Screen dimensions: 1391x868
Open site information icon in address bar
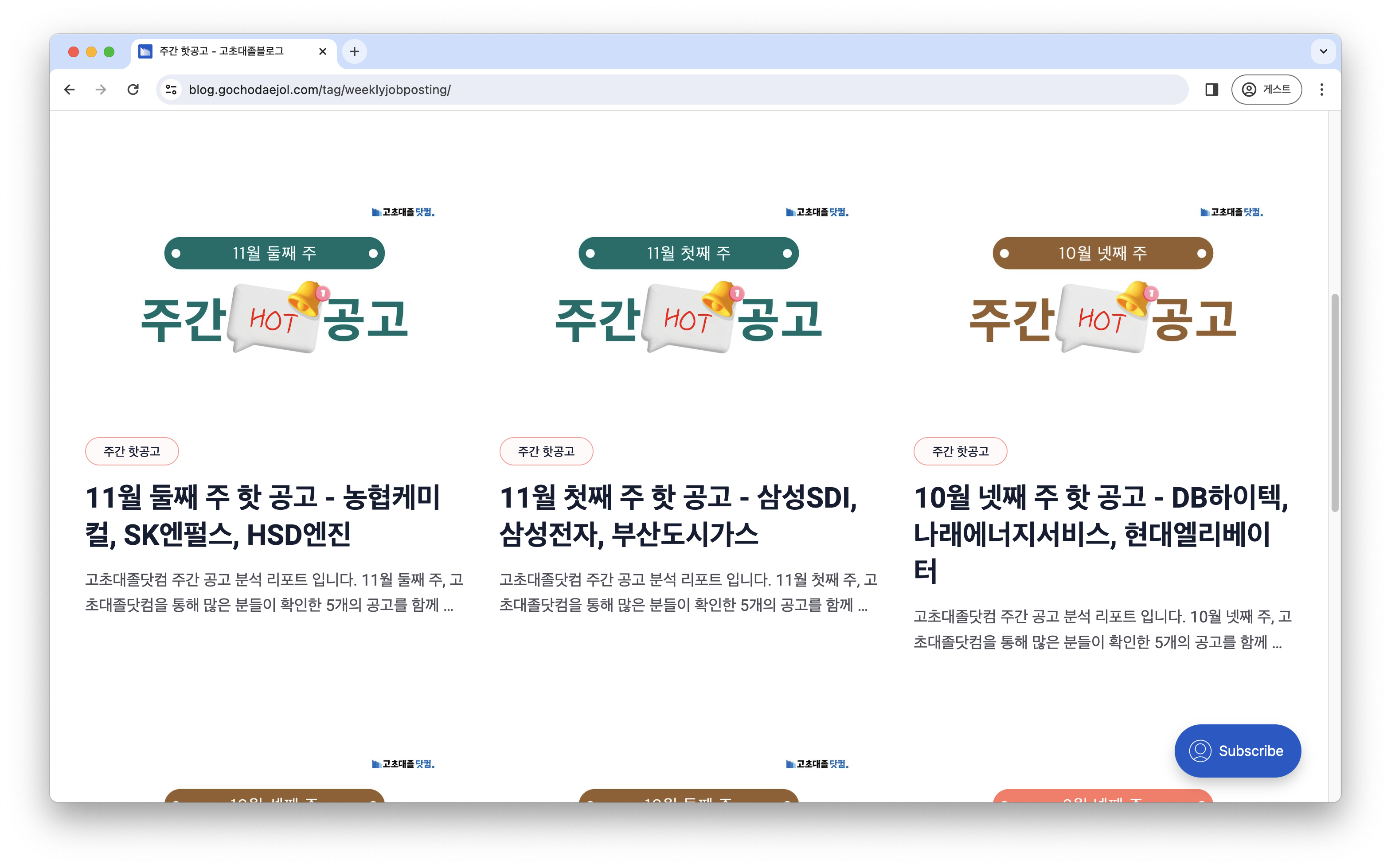point(170,90)
